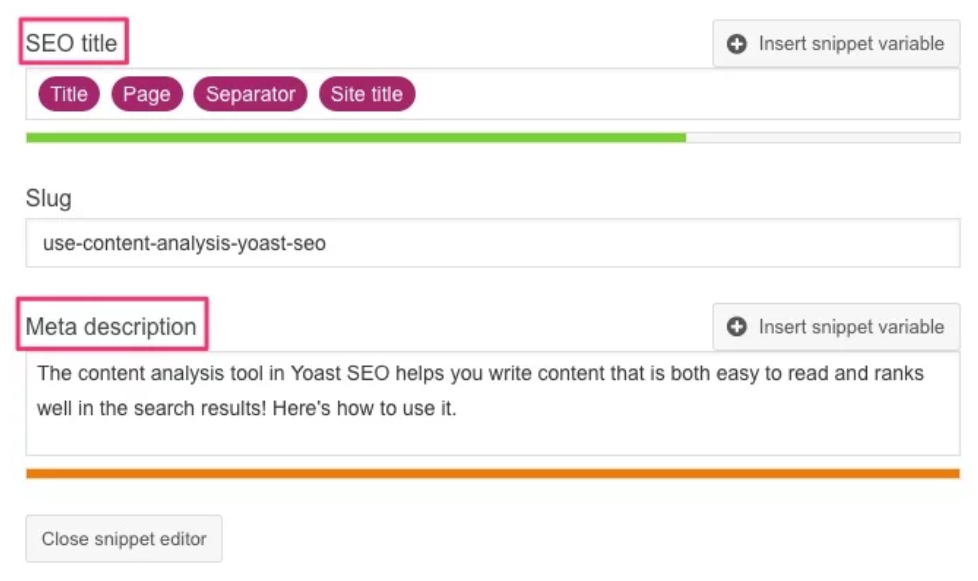Click the unfilled gray end of title bar

coord(823,138)
